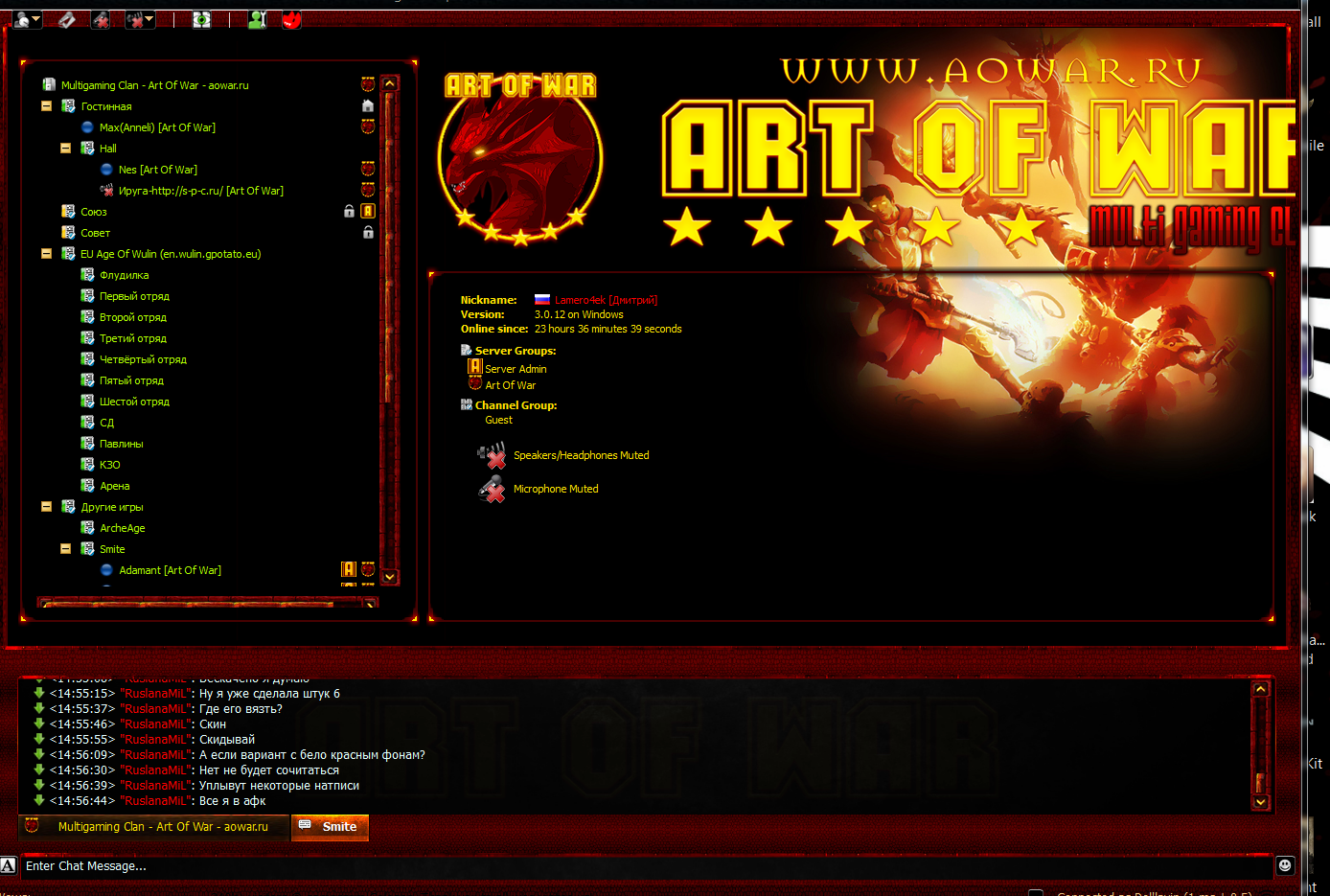Screen dimensions: 1330x896
Task: Click the Enter Chat Message field
Action: tap(646, 866)
